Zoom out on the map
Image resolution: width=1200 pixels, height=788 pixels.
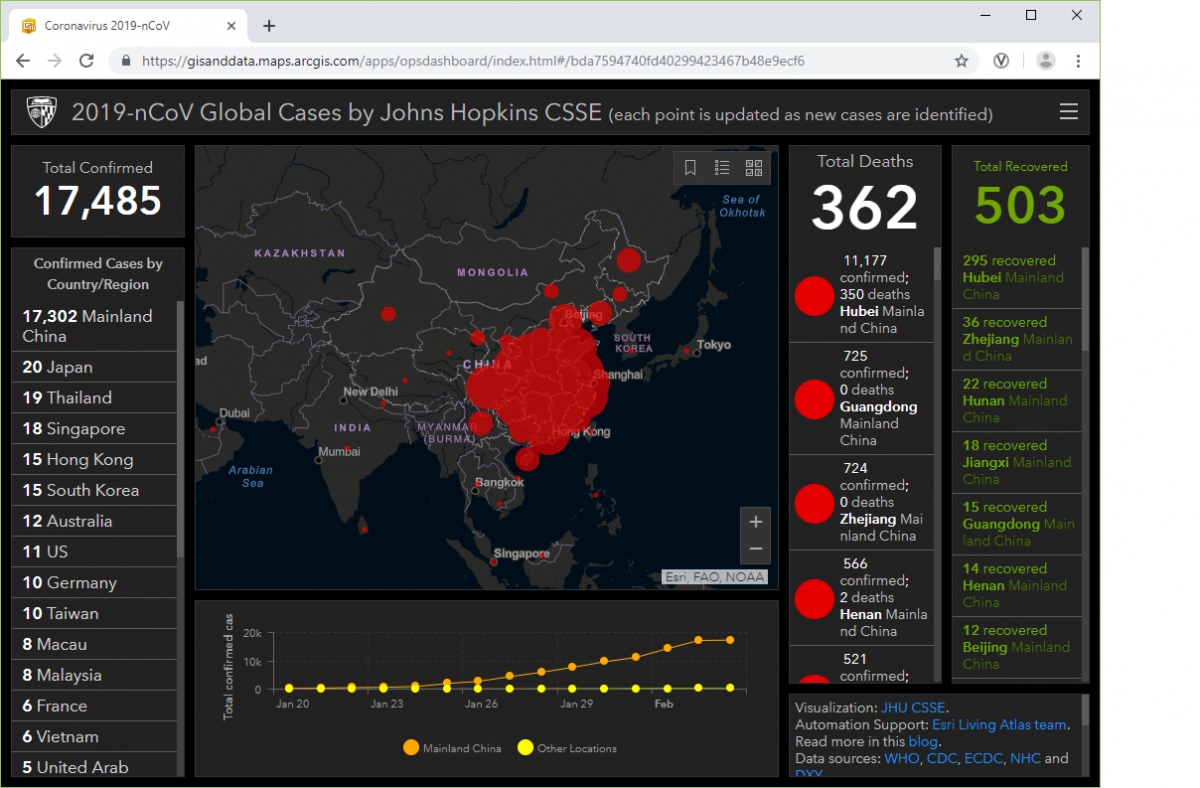755,549
